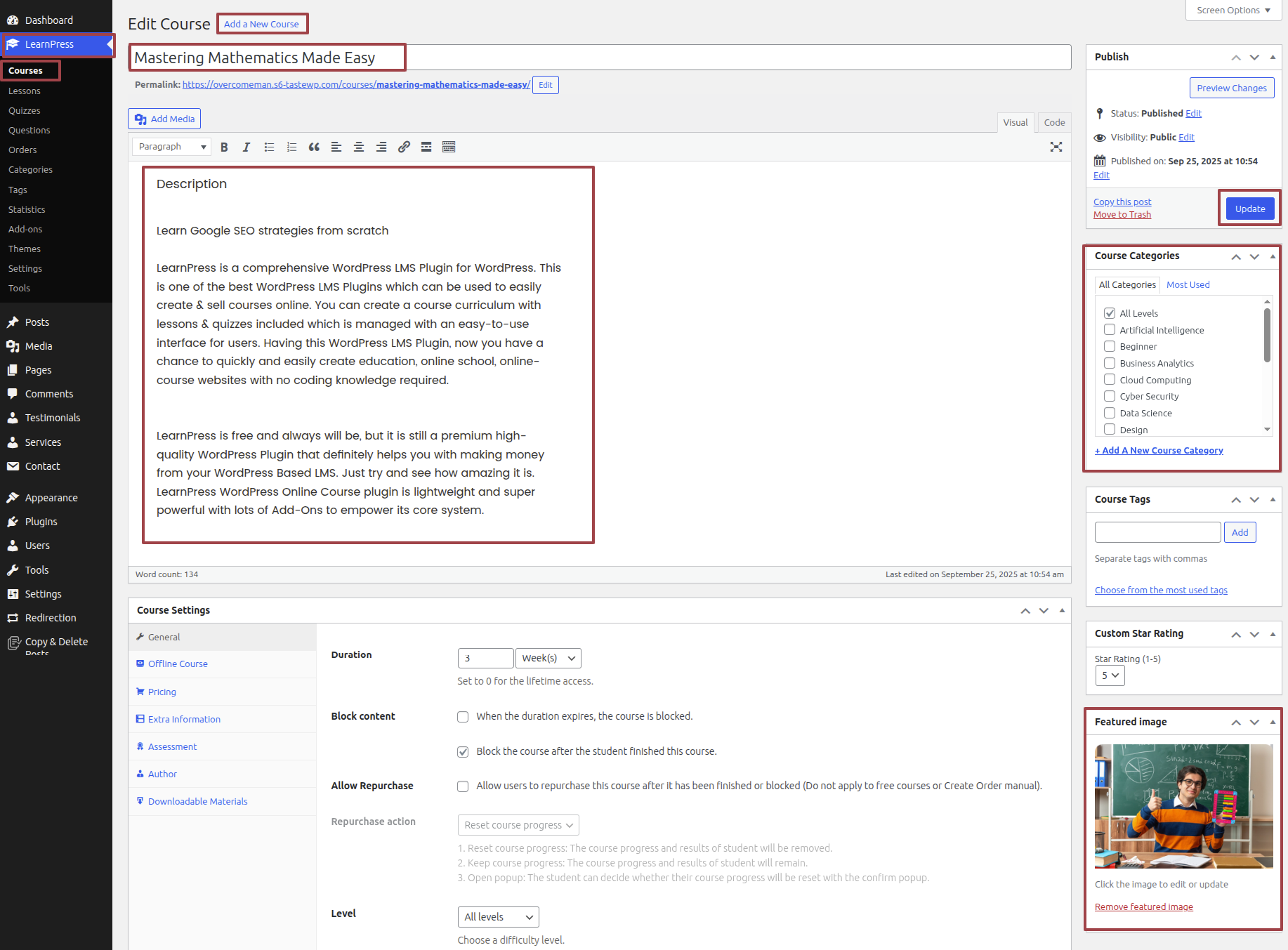The width and height of the screenshot is (1288, 950).
Task: Insert a blockquote in editor
Action: [314, 147]
